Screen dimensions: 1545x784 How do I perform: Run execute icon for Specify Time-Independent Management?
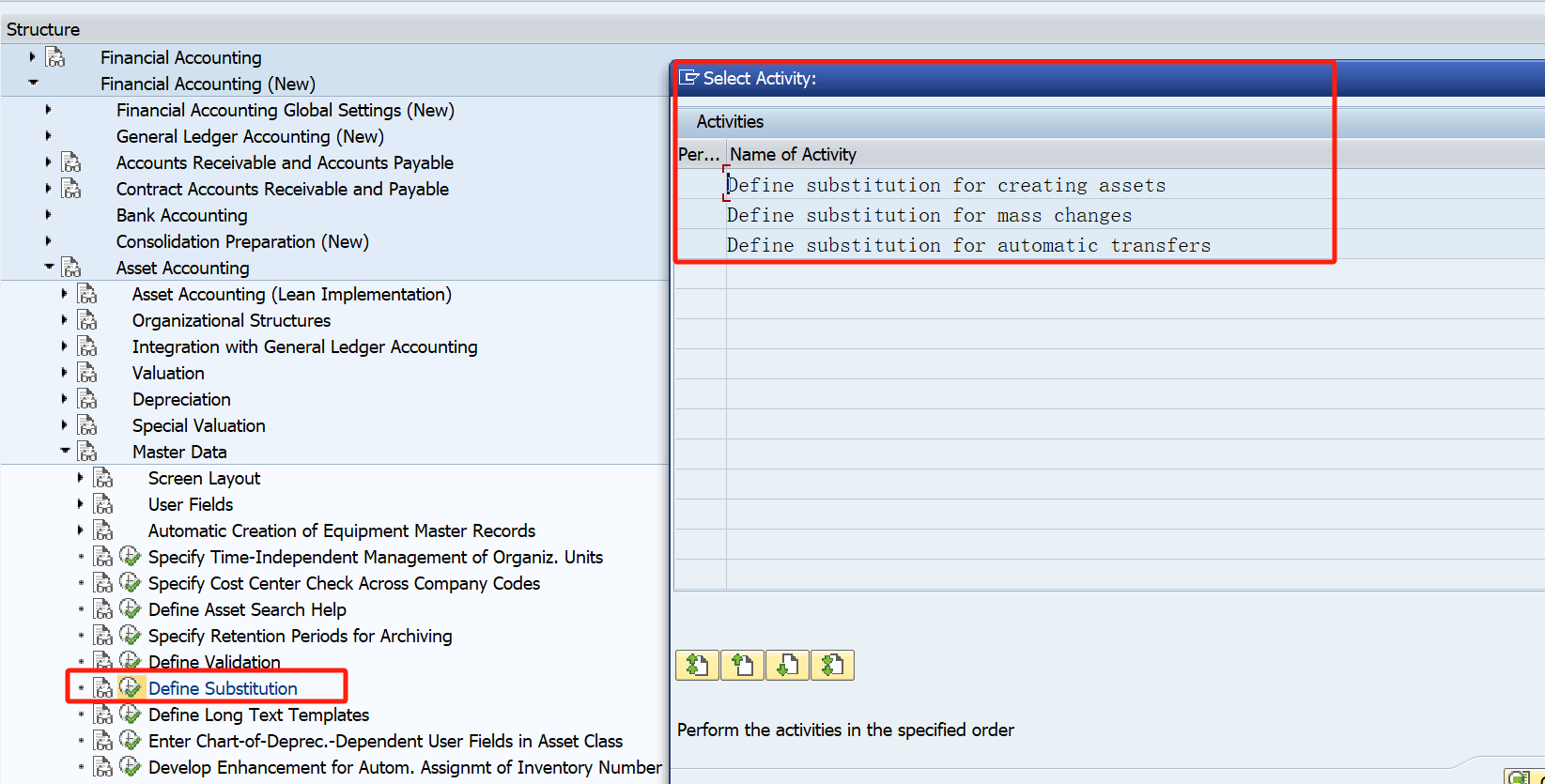click(x=131, y=557)
